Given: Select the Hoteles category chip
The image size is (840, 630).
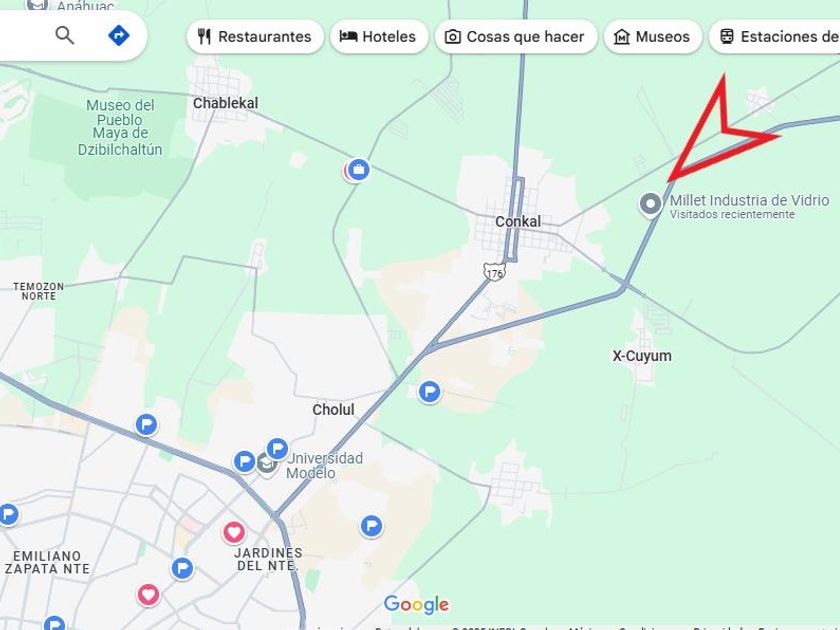Looking at the screenshot, I should coord(379,36).
